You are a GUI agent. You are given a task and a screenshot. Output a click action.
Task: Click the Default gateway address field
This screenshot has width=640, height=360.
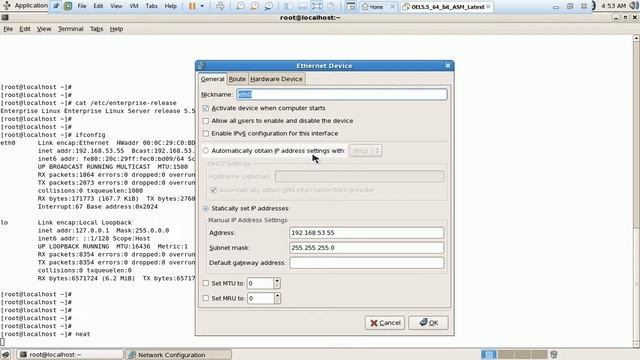(367, 263)
